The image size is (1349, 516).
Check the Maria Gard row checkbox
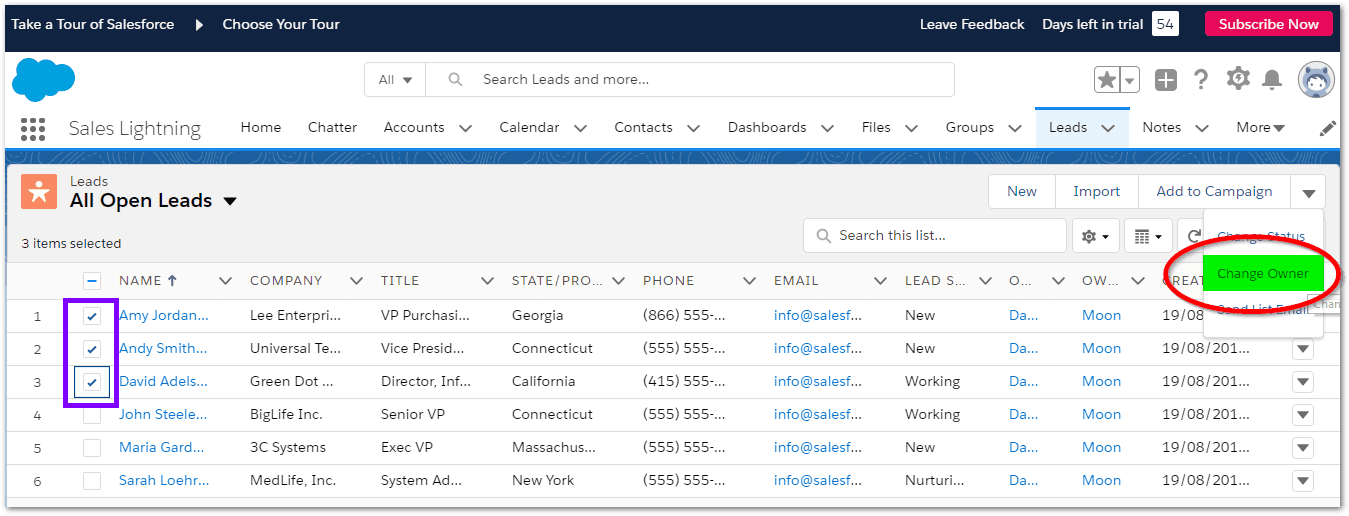point(92,448)
